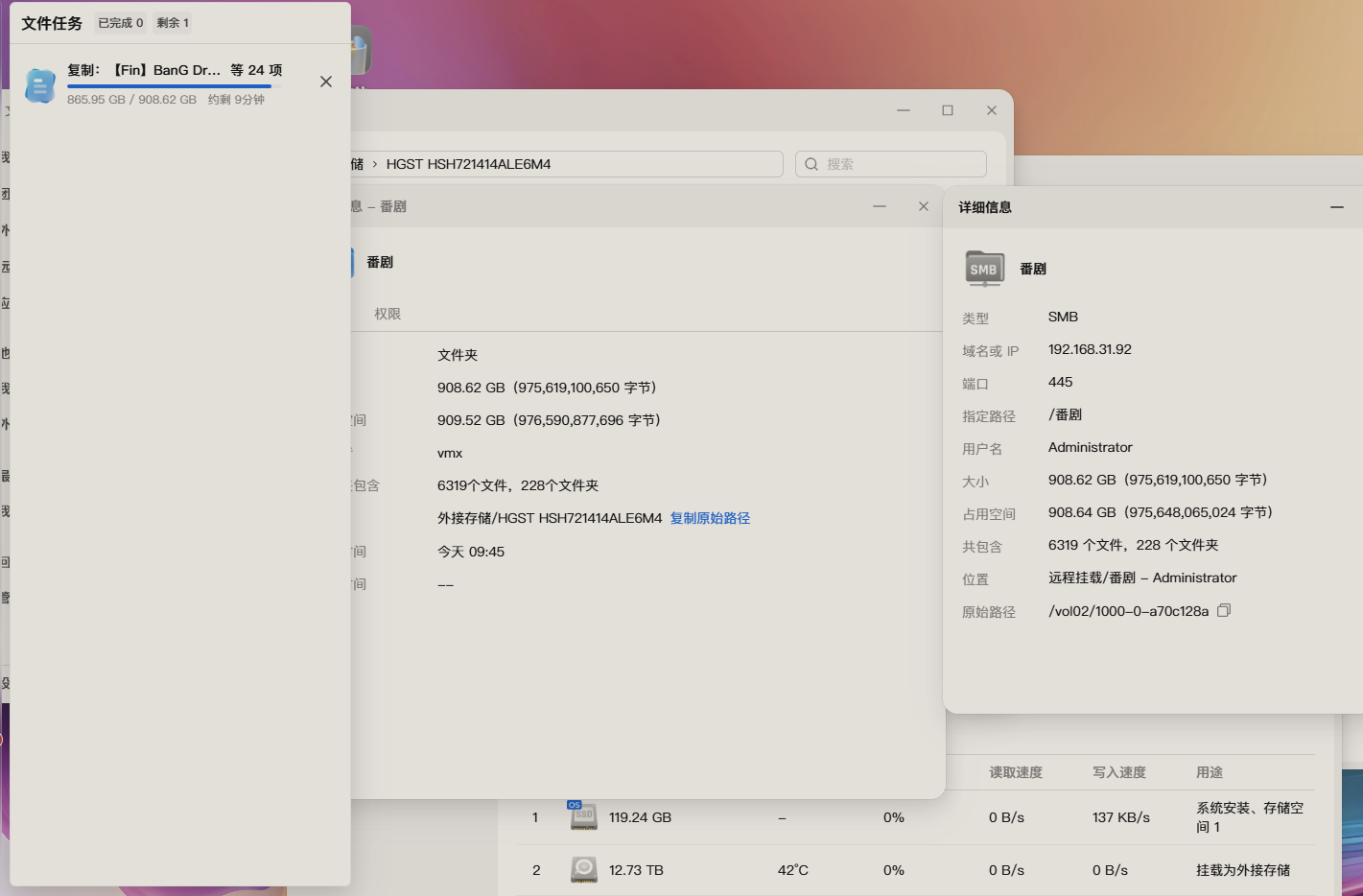
Task: Select the SSD disk 1 icon
Action: pyautogui.click(x=583, y=816)
